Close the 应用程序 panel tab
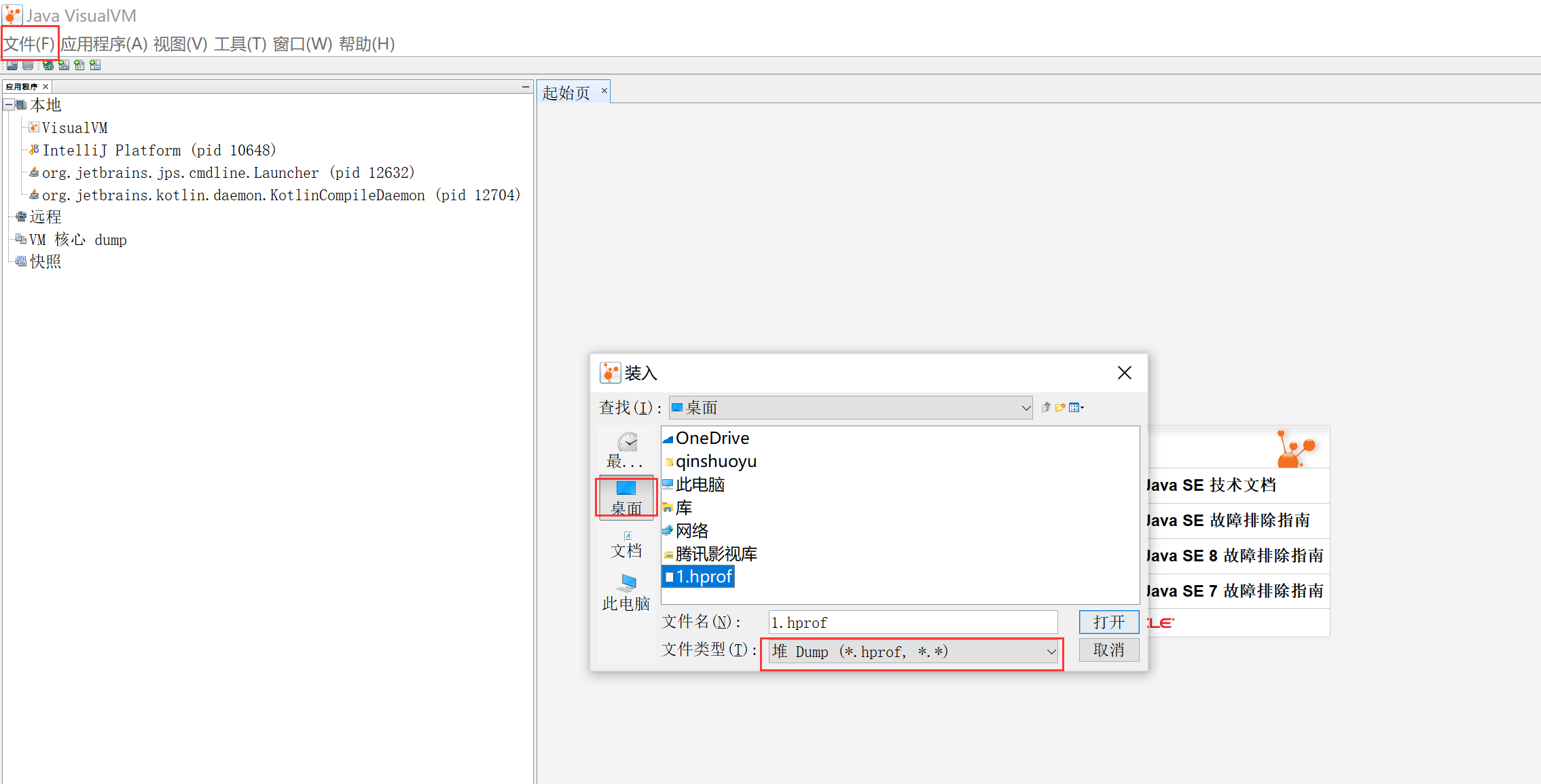Viewport: 1541px width, 784px height. [x=46, y=87]
